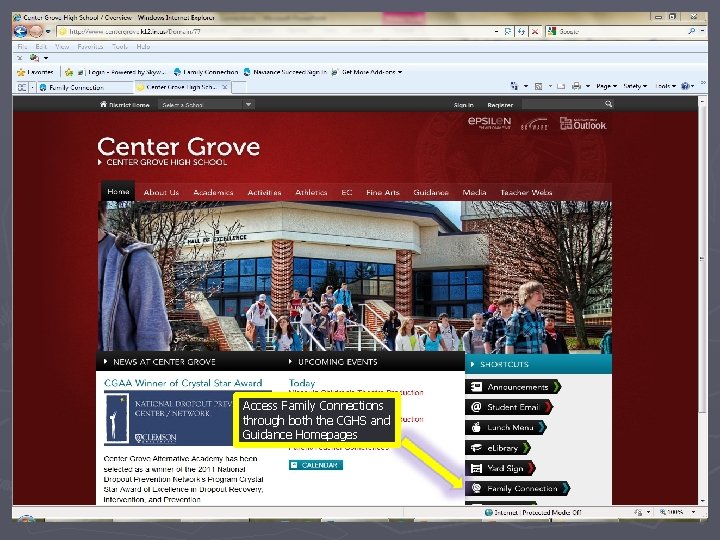Open the search provider dropdown arrow
This screenshot has width=720, height=540.
703,31
